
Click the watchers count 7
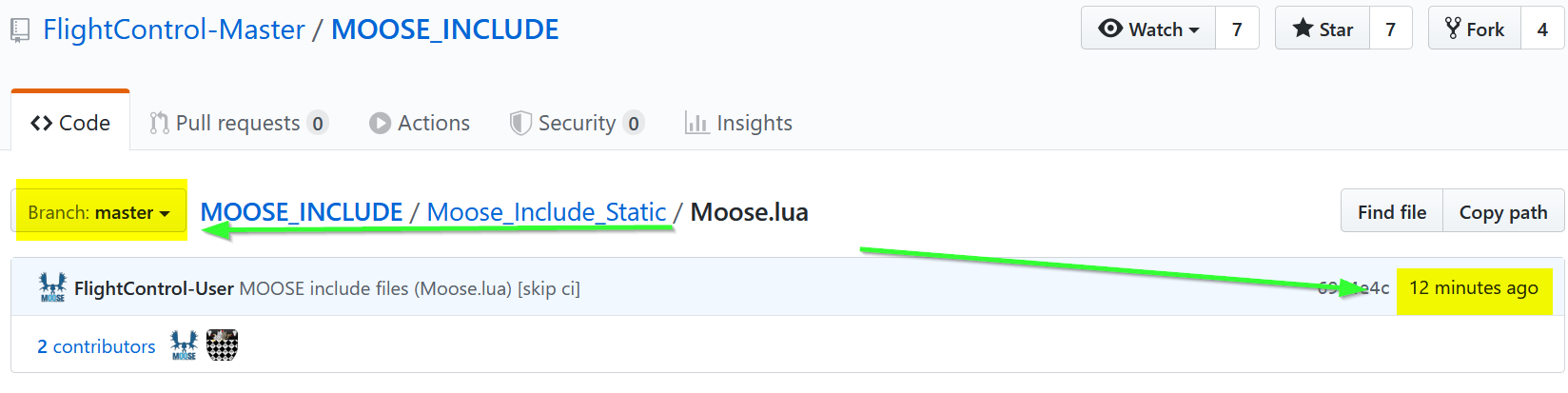[x=1237, y=29]
